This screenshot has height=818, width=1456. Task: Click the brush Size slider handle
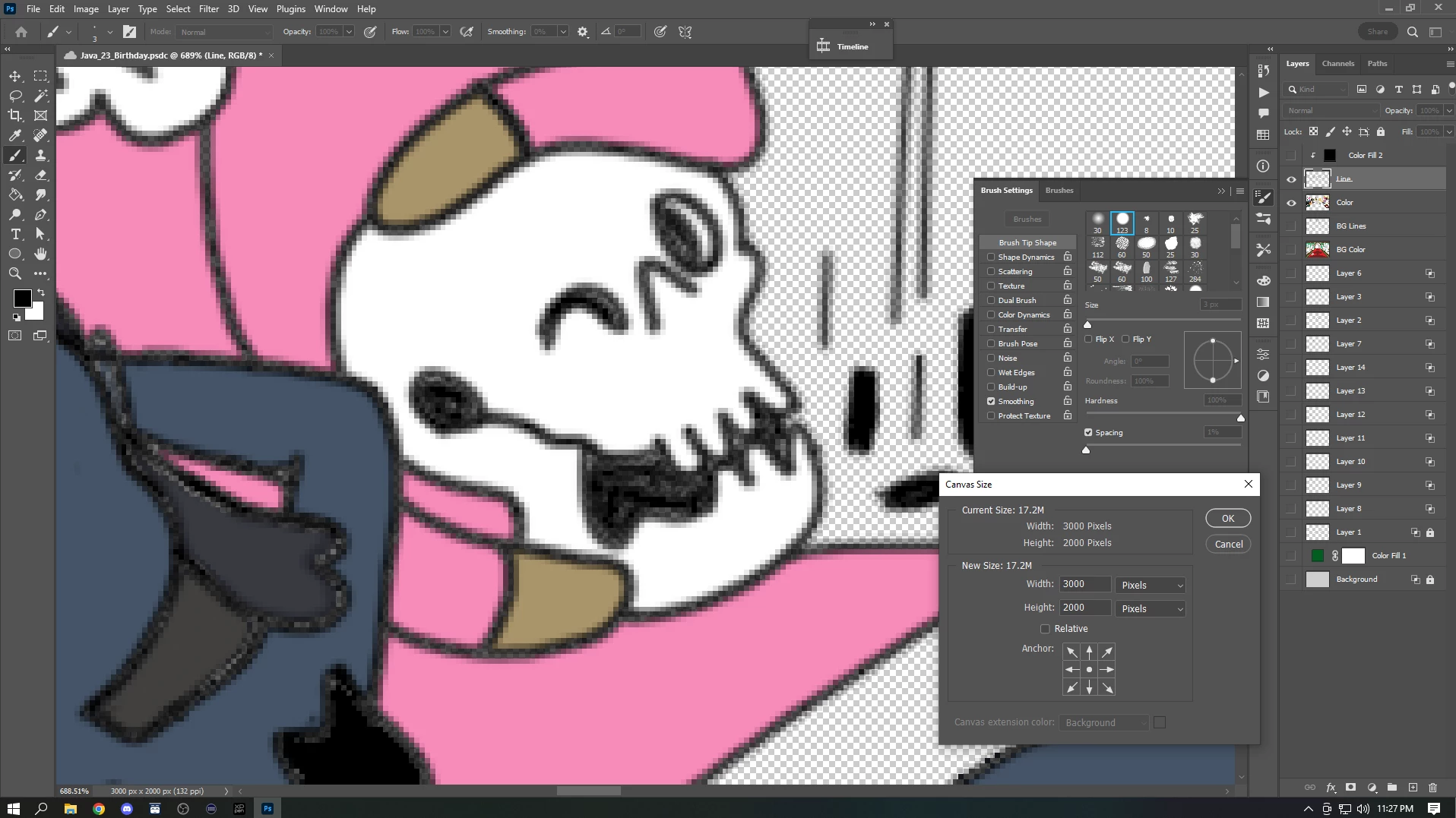(x=1087, y=324)
